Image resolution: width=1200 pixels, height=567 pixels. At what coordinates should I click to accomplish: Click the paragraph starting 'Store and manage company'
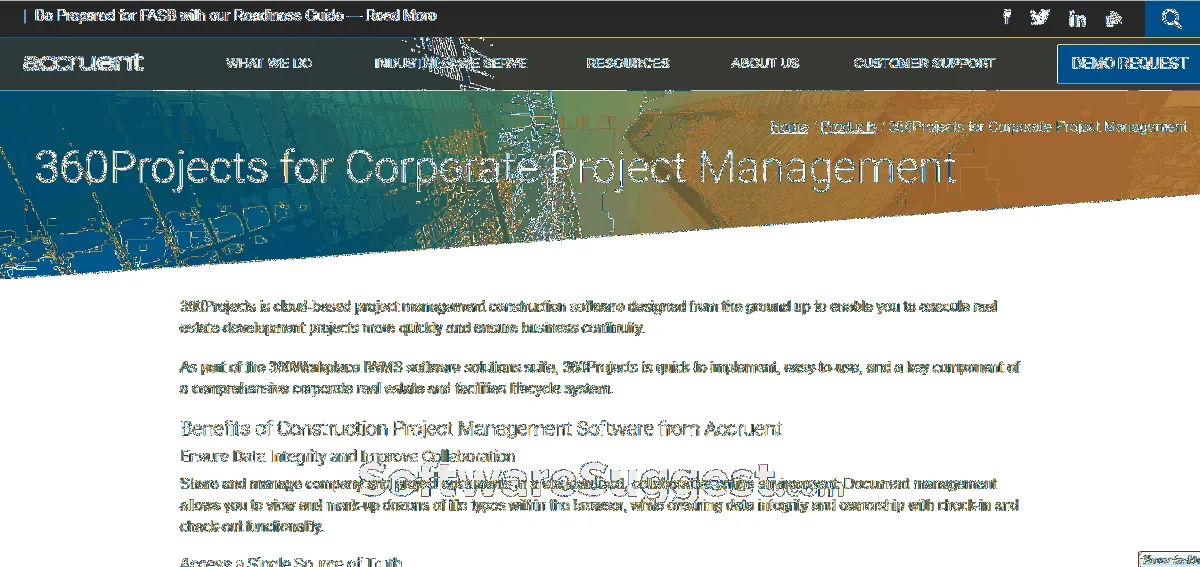click(x=600, y=505)
